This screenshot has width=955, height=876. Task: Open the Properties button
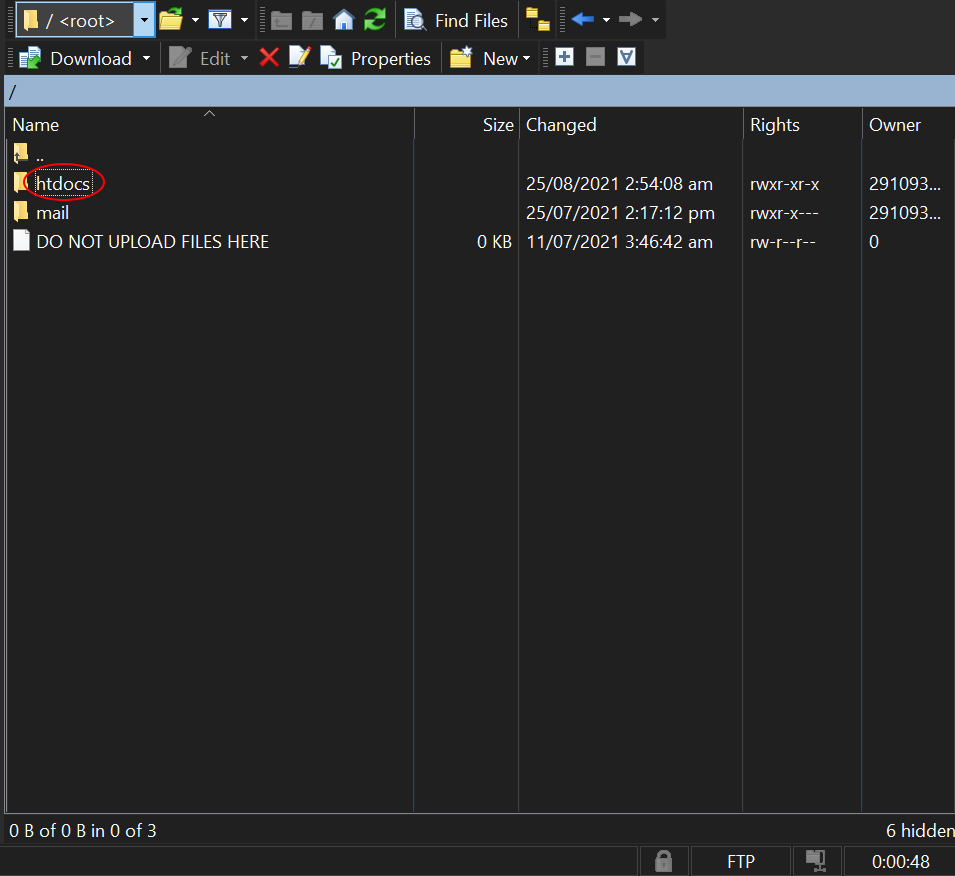pyautogui.click(x=376, y=58)
